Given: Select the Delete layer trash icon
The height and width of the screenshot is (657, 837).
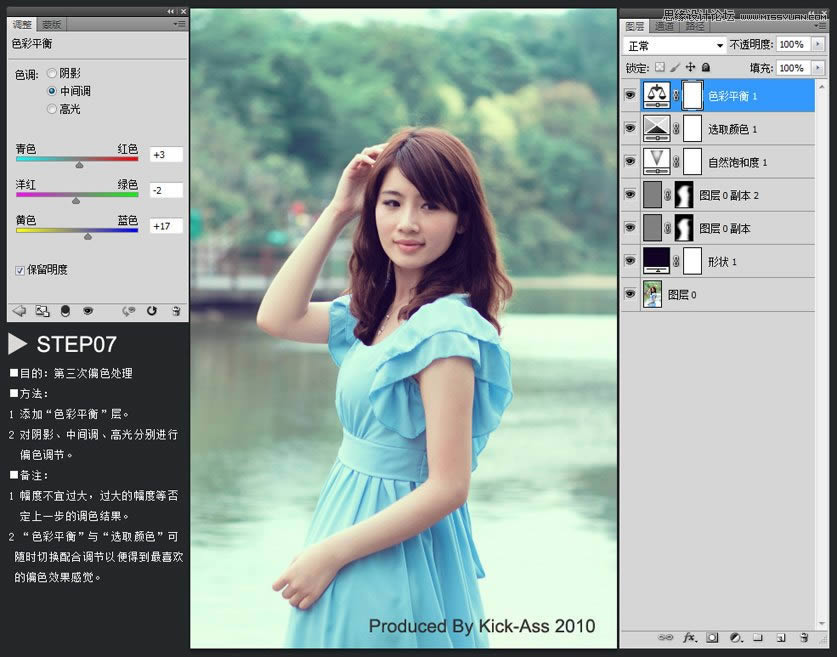Looking at the screenshot, I should (x=803, y=637).
